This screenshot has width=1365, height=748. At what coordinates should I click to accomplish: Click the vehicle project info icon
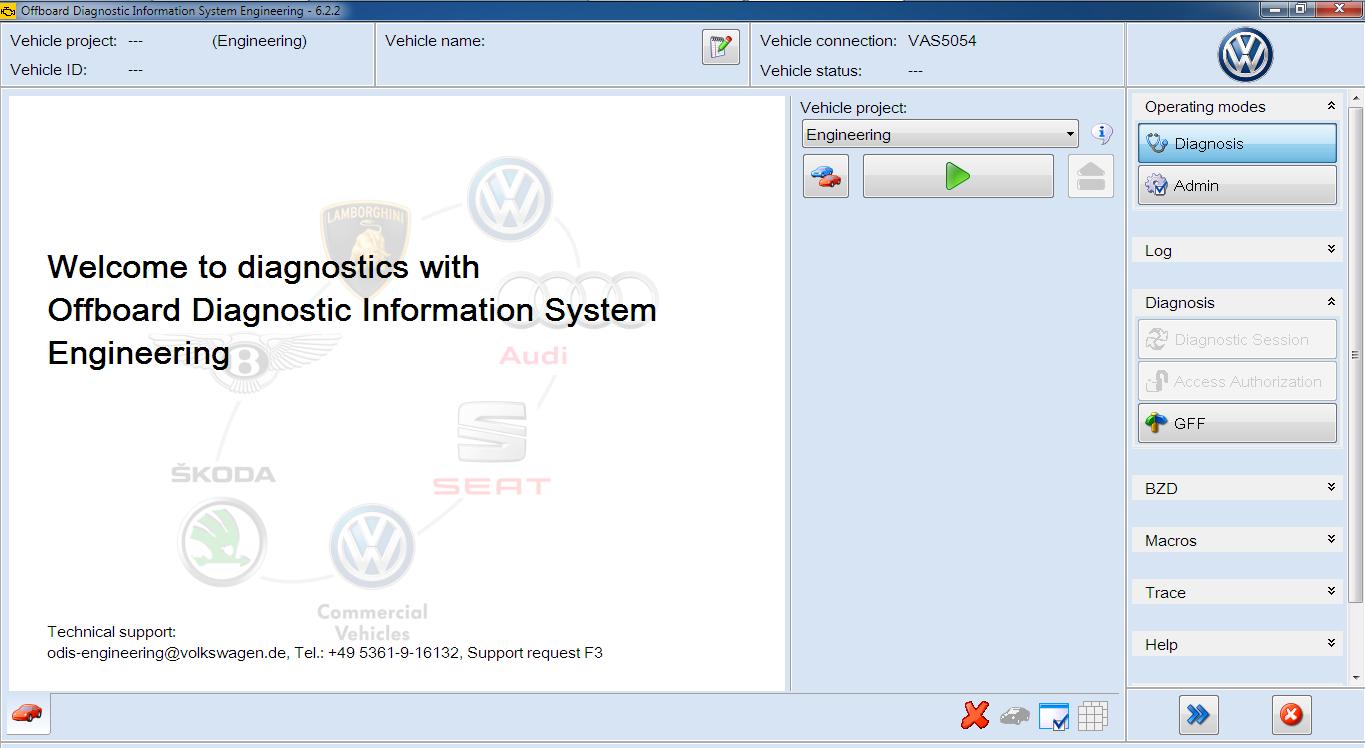pyautogui.click(x=1102, y=134)
